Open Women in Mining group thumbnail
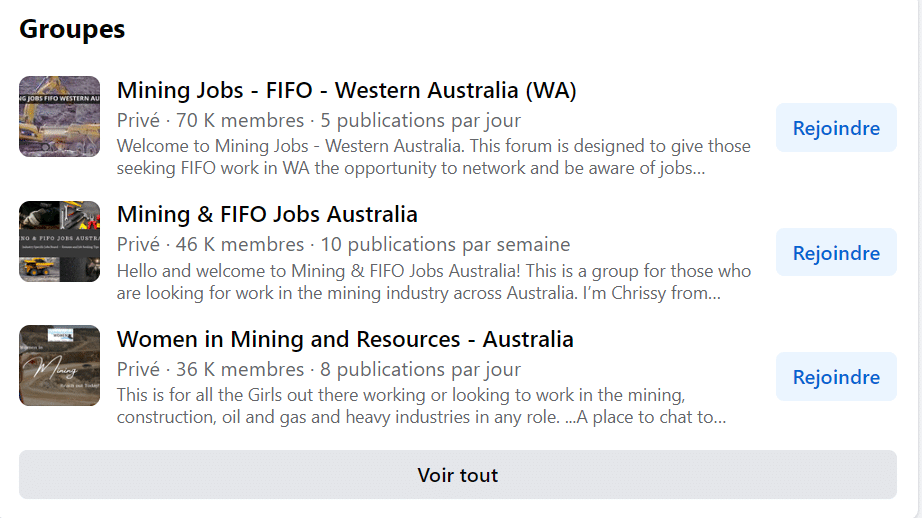 tap(59, 366)
